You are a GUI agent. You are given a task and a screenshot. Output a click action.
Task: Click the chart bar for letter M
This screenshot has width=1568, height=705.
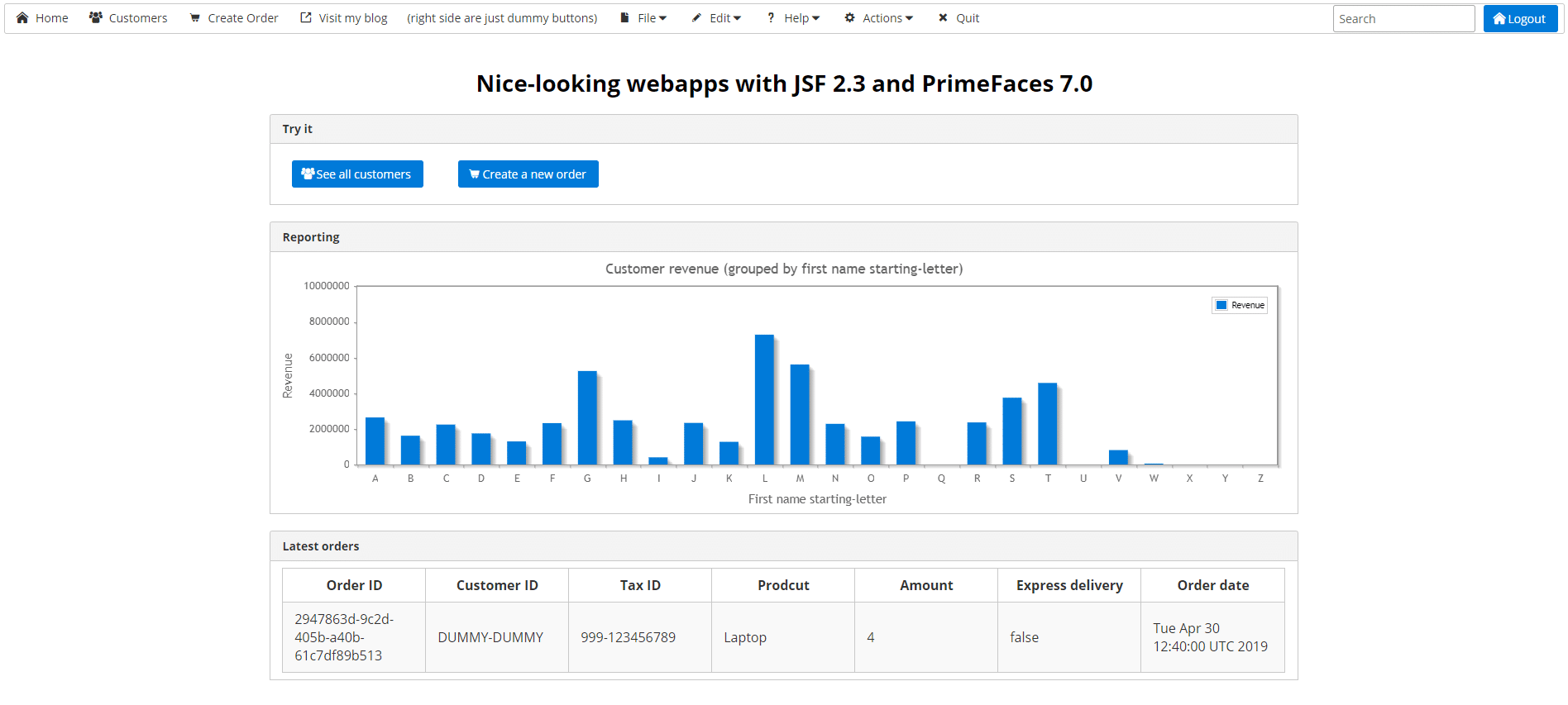[x=800, y=414]
